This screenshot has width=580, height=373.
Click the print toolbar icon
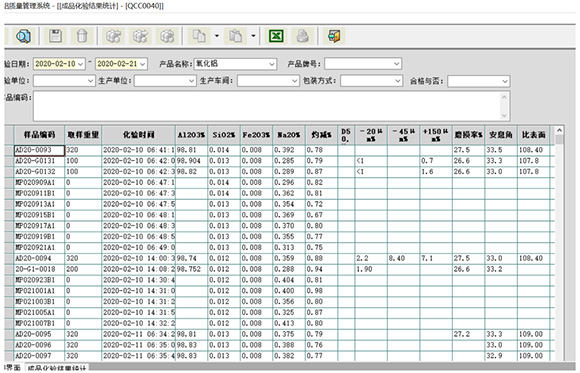(303, 36)
